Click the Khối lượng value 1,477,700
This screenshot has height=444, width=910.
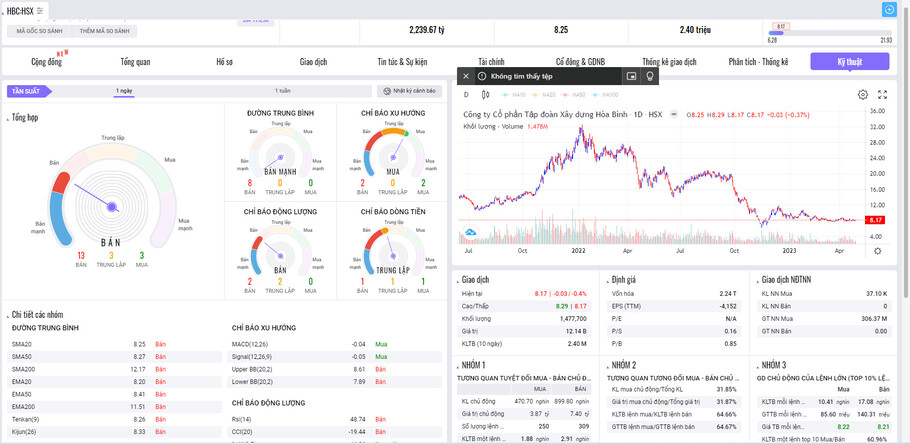(573, 319)
